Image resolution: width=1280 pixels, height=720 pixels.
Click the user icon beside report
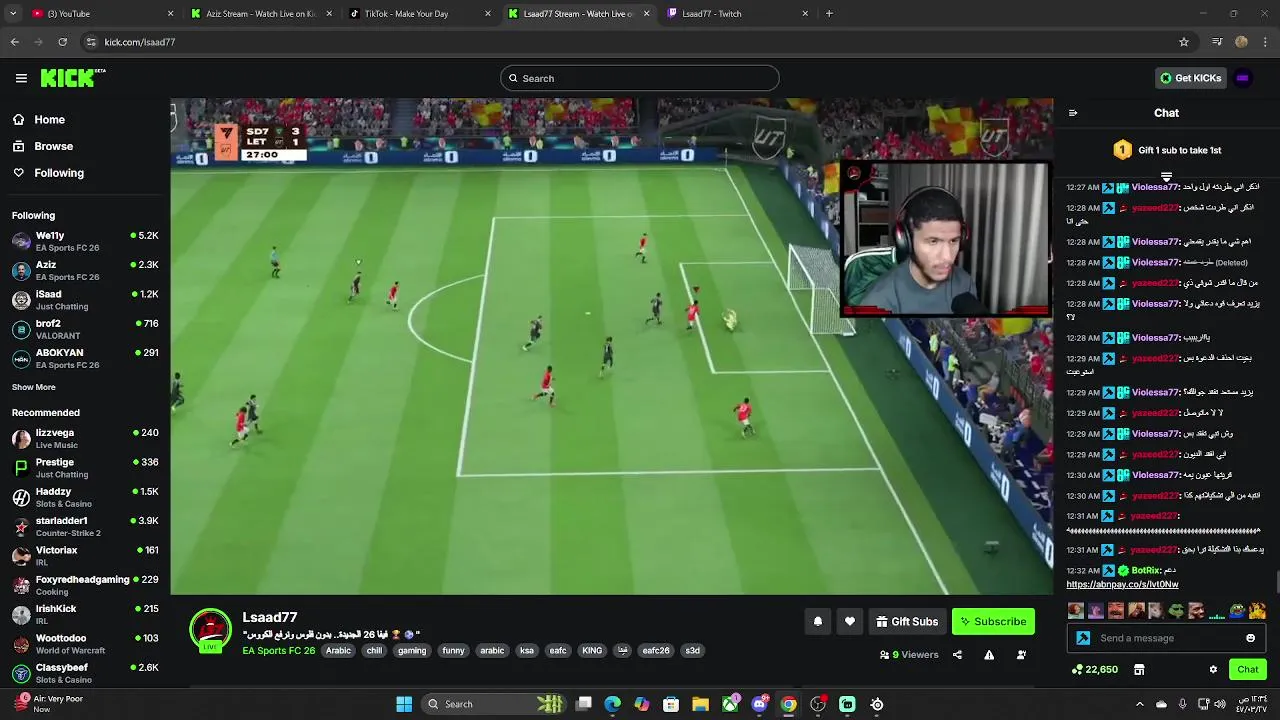pyautogui.click(x=1021, y=655)
